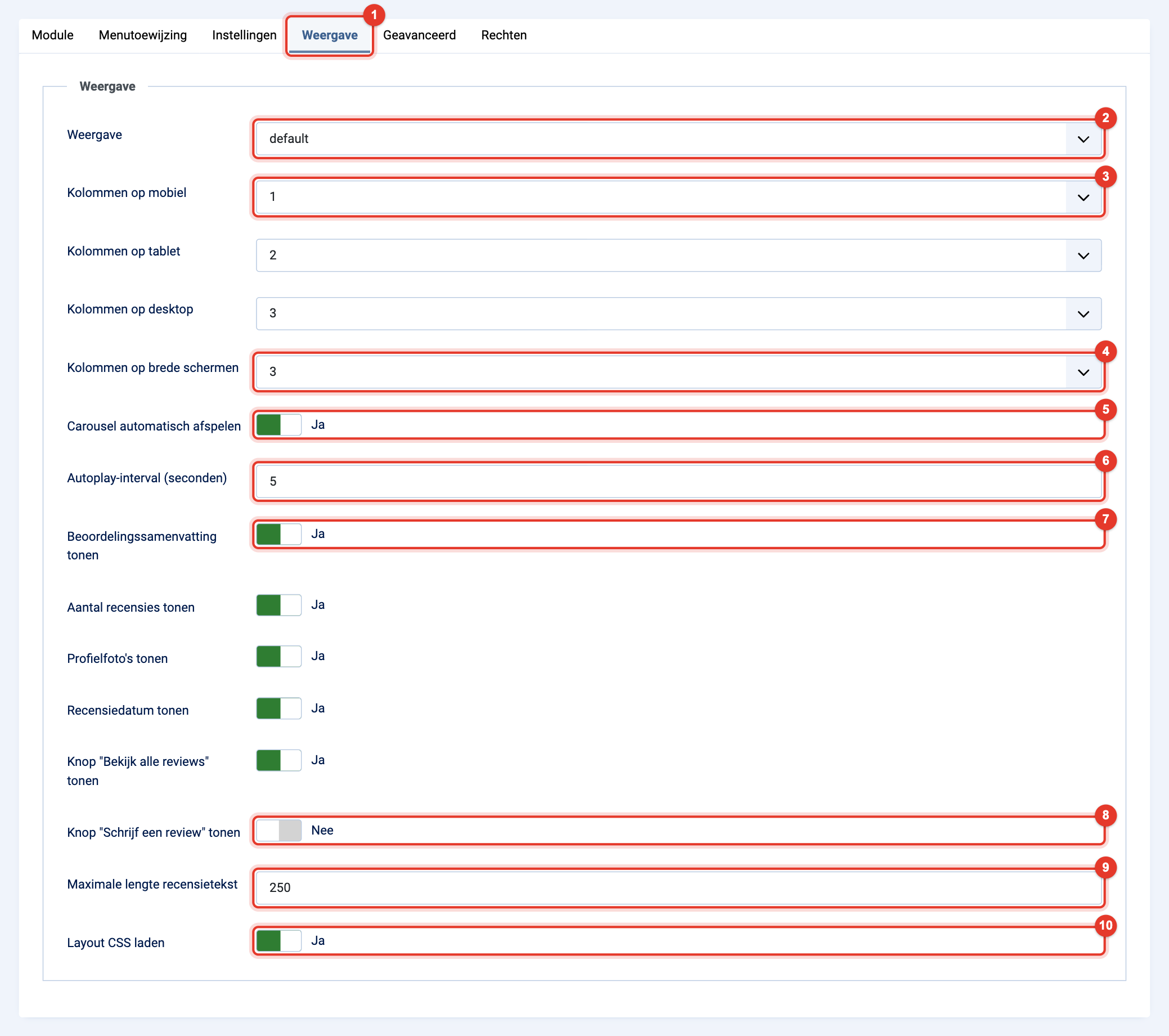Viewport: 1169px width, 1036px height.
Task: Toggle Carousel automatisch afspelen switch
Action: click(x=278, y=424)
